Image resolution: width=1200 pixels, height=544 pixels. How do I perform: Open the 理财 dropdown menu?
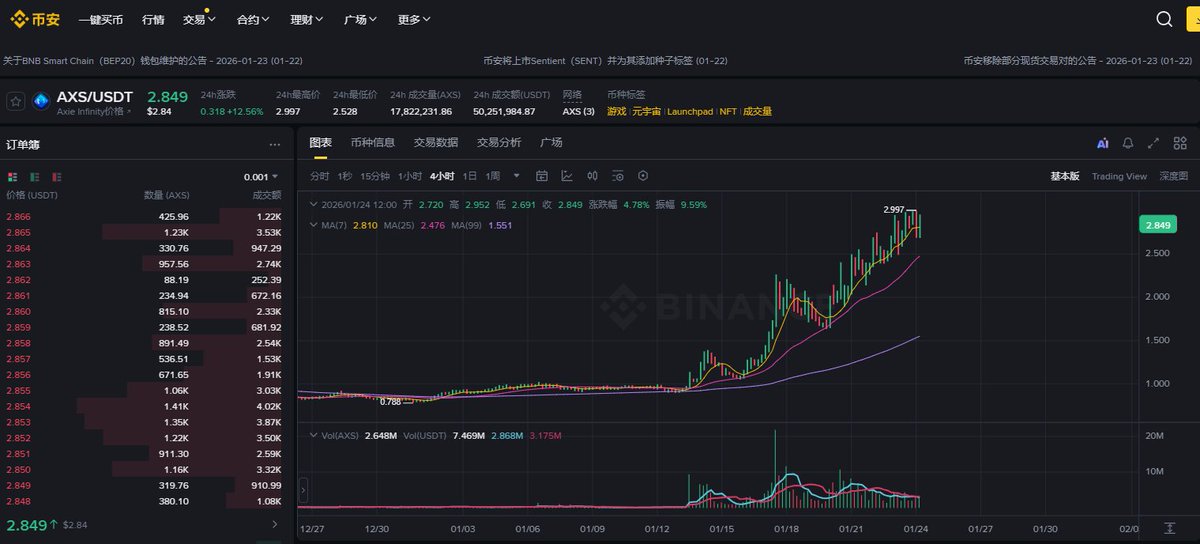[x=307, y=19]
